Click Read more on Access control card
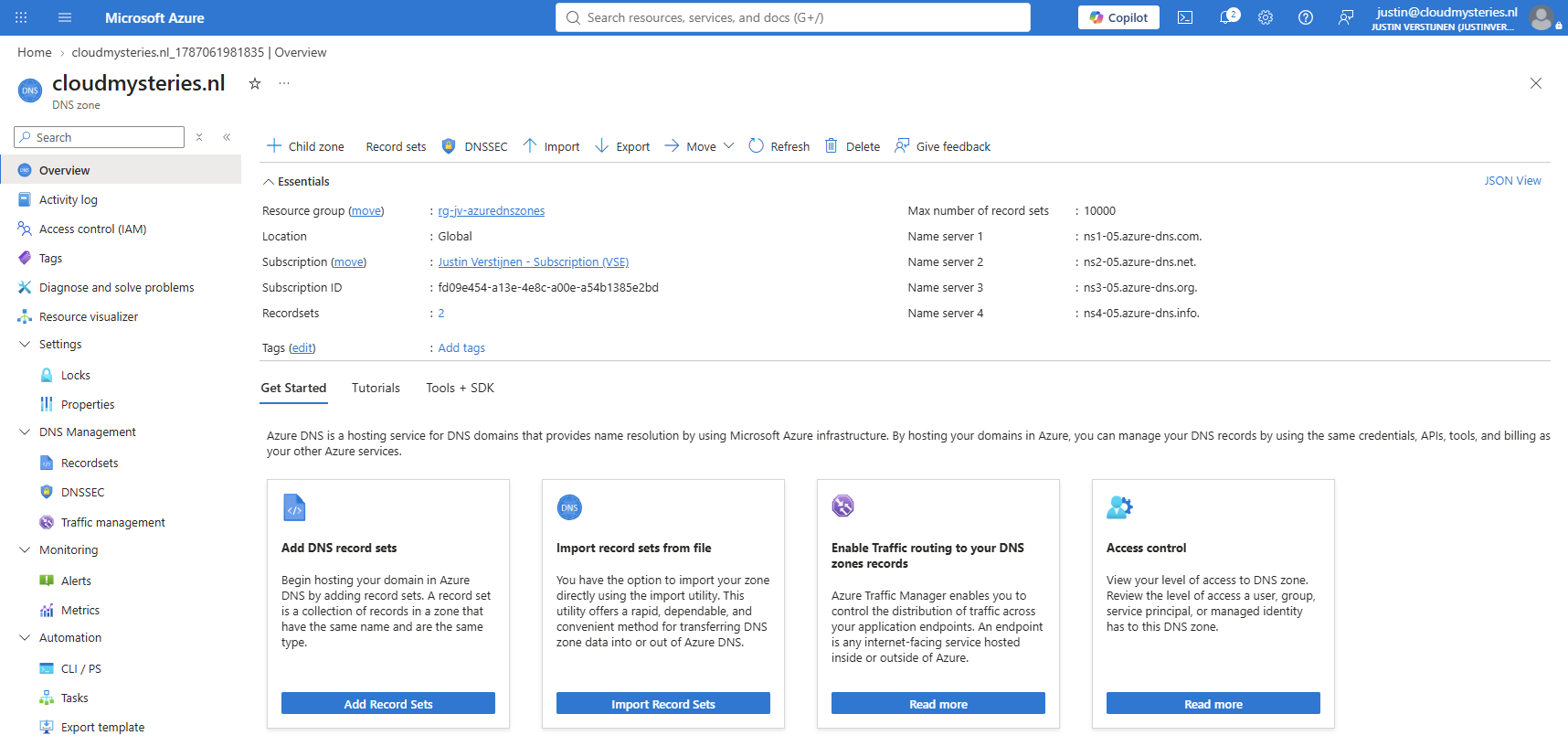The height and width of the screenshot is (746, 1568). [x=1213, y=703]
